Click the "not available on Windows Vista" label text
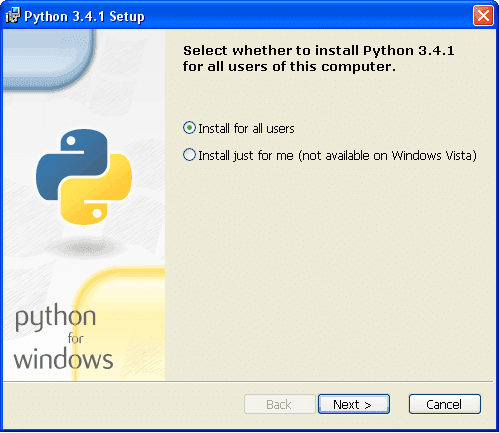 point(387,156)
